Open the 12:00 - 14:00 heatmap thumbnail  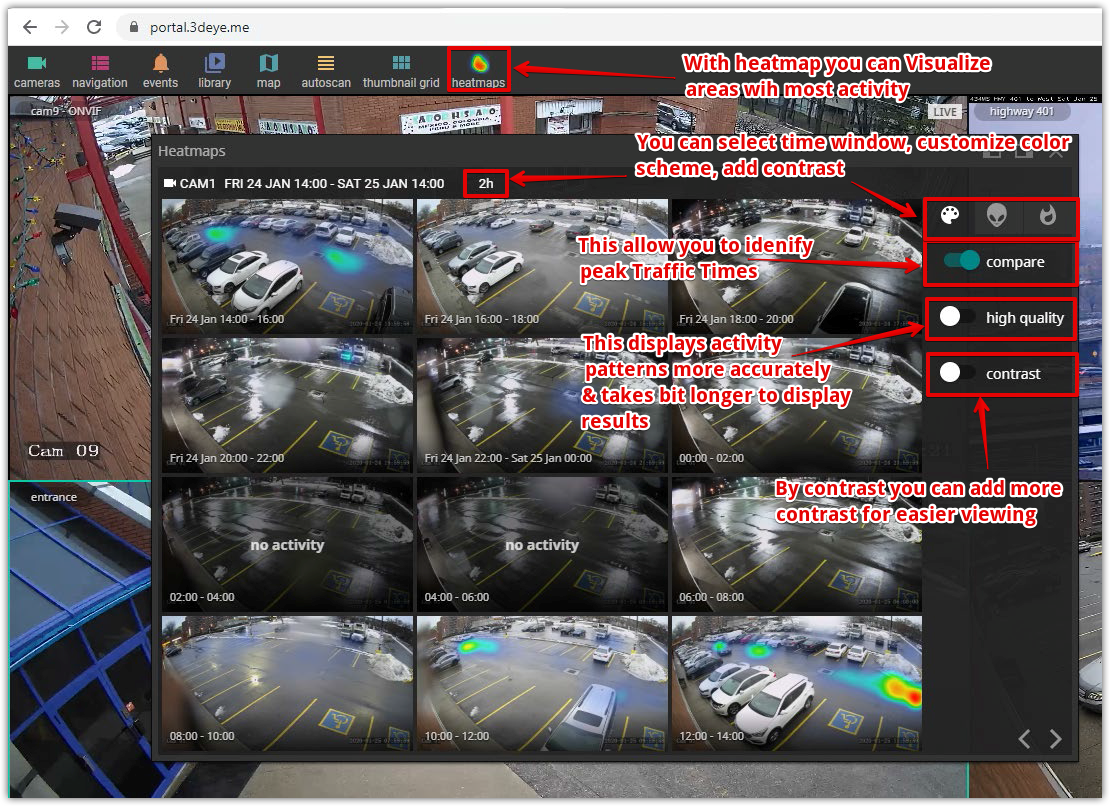796,683
